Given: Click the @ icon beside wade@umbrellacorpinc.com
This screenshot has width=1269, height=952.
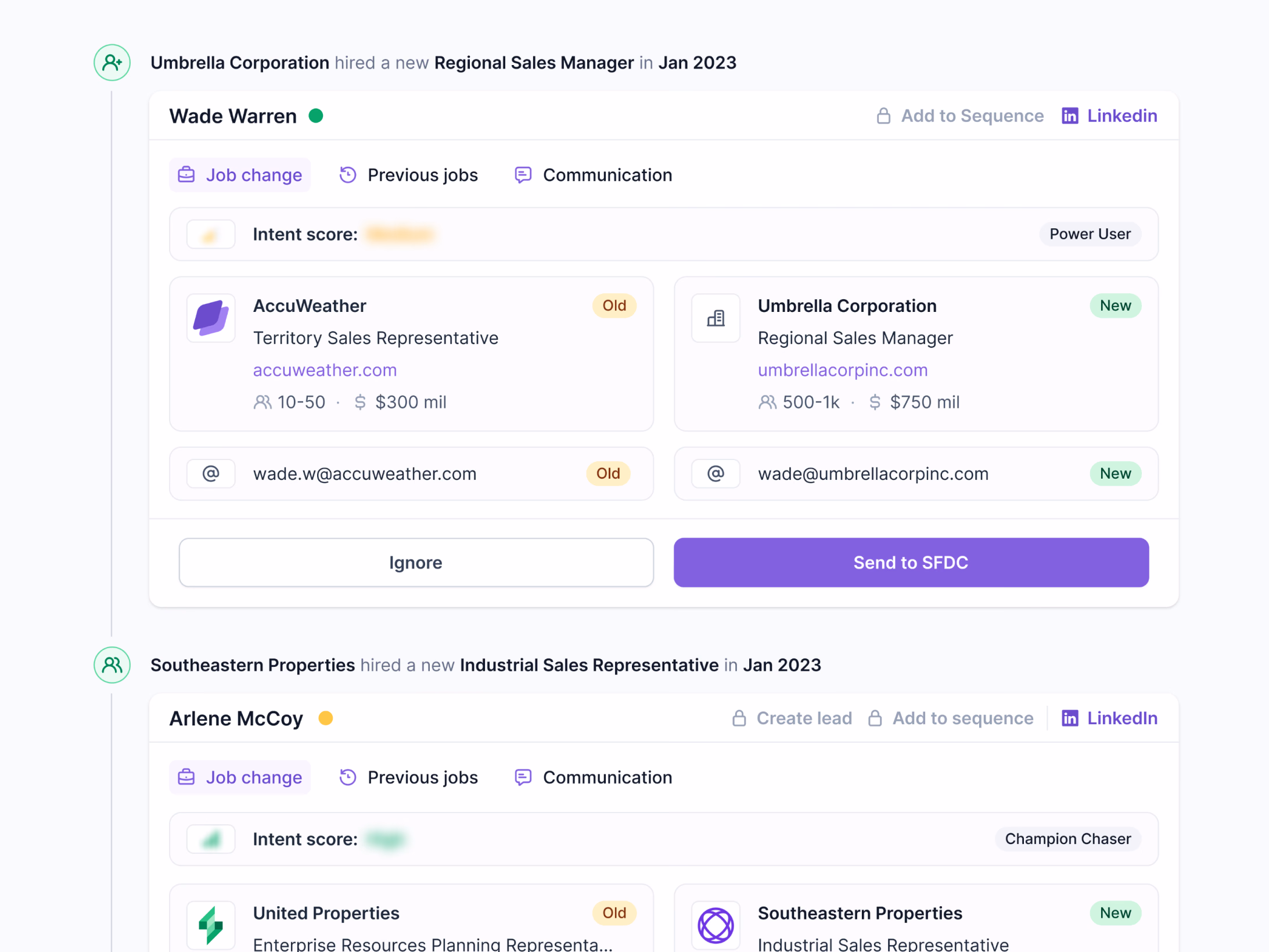Looking at the screenshot, I should pos(716,473).
